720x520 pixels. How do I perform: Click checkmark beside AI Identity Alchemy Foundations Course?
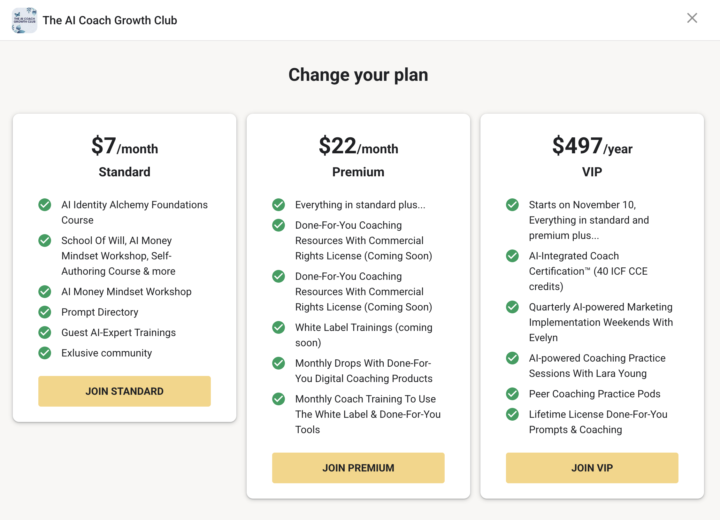click(x=45, y=205)
